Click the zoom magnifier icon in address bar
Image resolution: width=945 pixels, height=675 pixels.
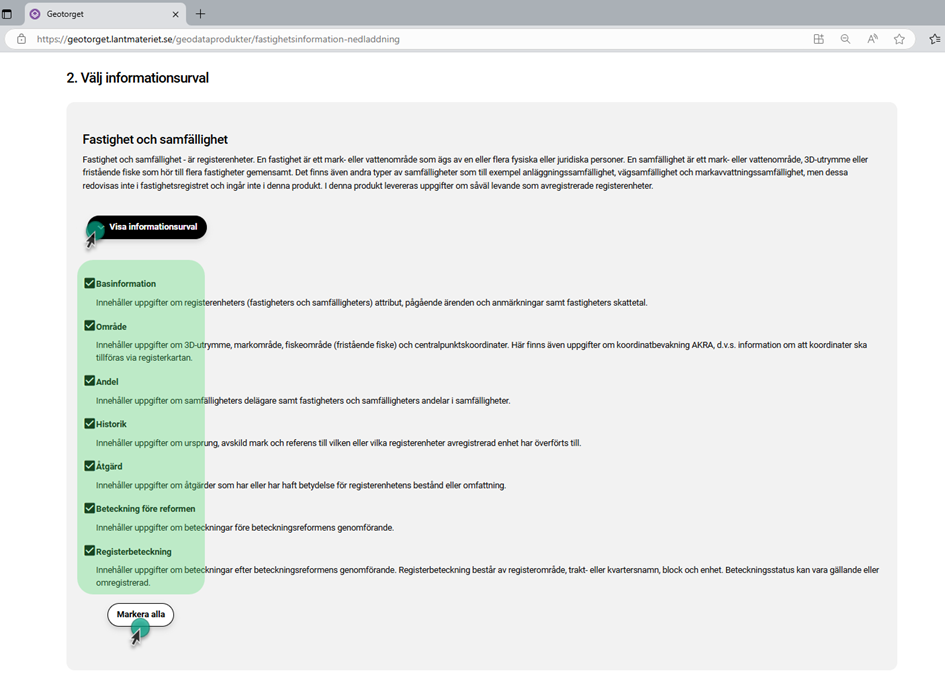click(846, 39)
